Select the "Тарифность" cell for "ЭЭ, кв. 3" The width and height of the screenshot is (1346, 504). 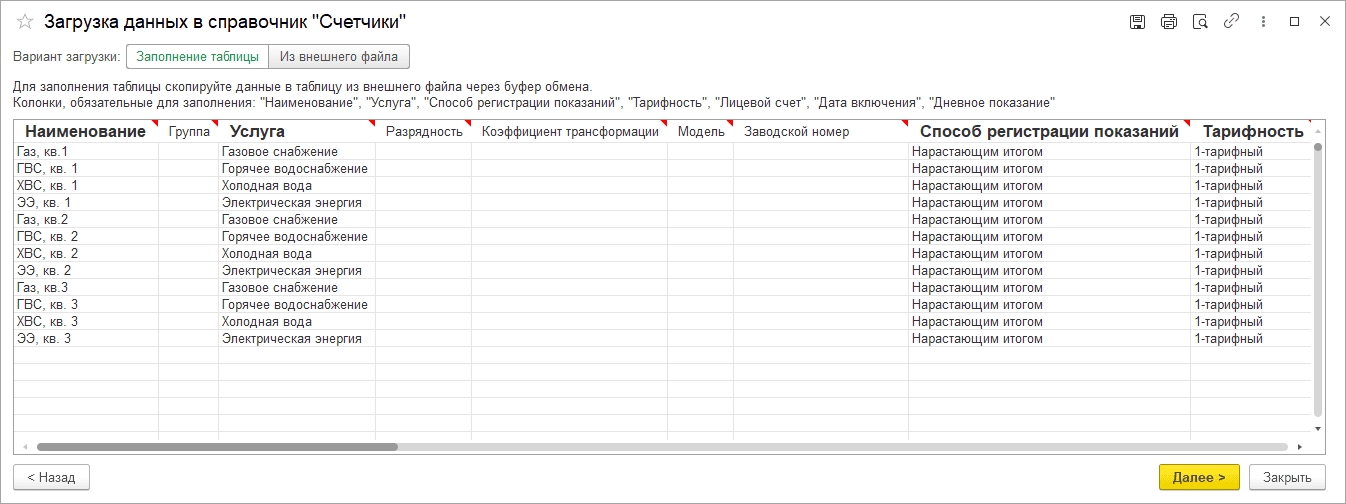[1250, 339]
